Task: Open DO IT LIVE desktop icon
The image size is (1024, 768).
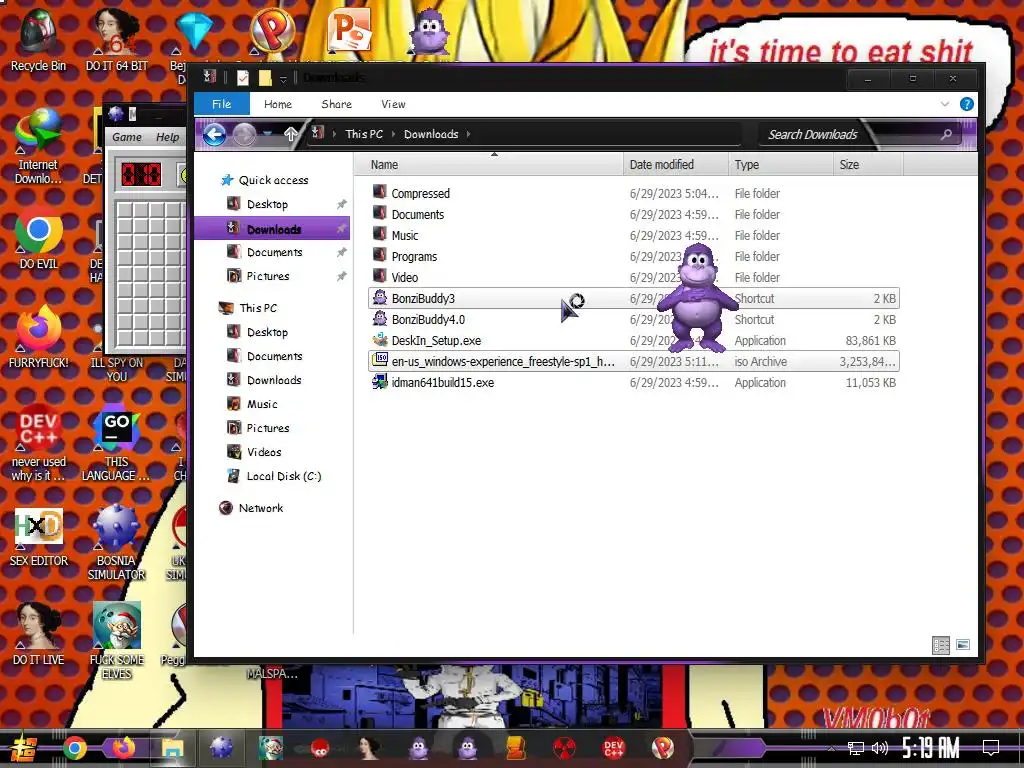Action: [x=39, y=626]
